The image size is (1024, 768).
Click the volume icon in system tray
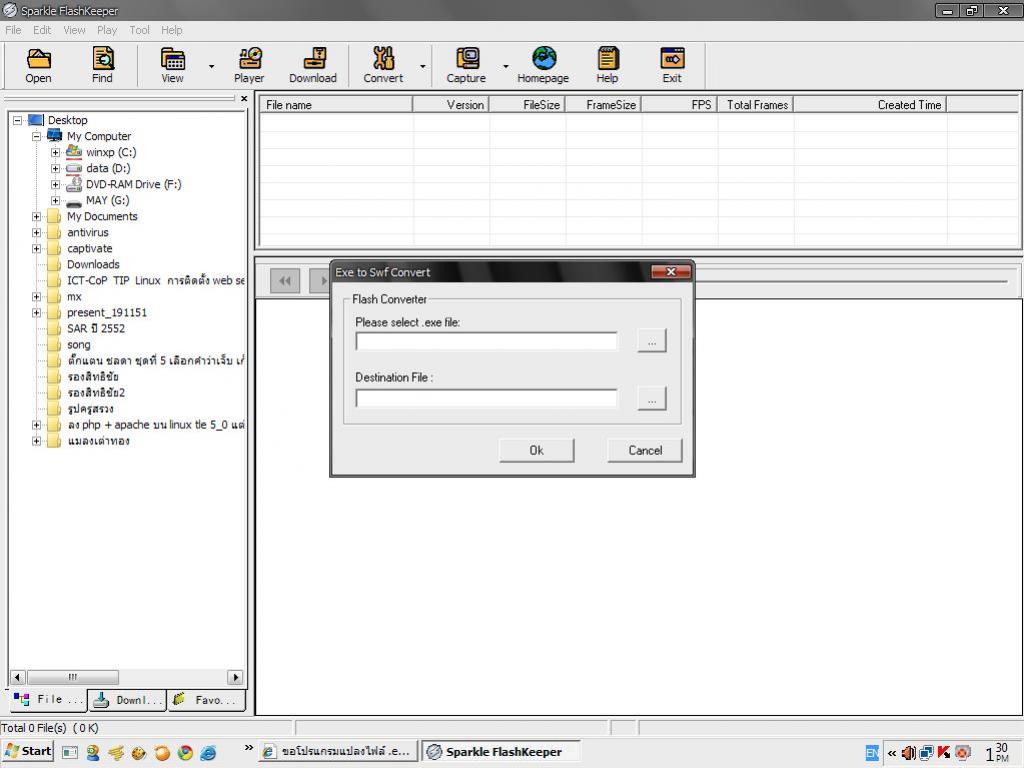(908, 753)
